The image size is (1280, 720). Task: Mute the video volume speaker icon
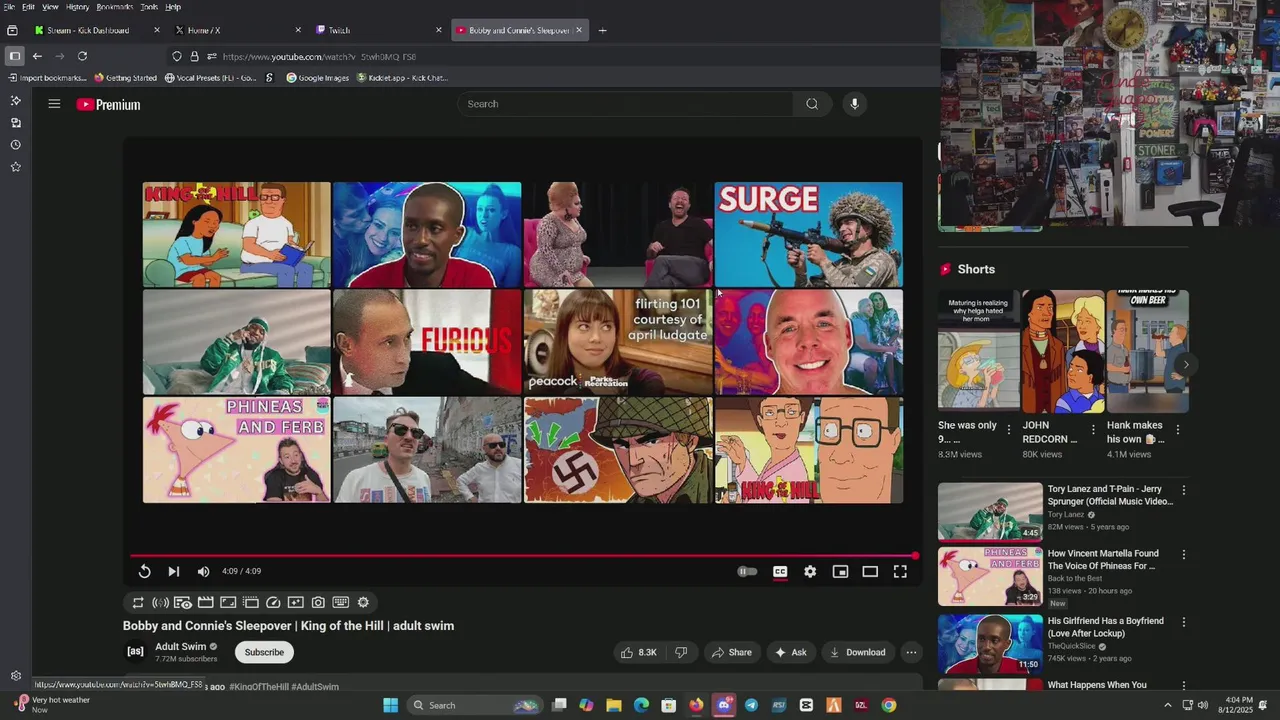(x=203, y=571)
